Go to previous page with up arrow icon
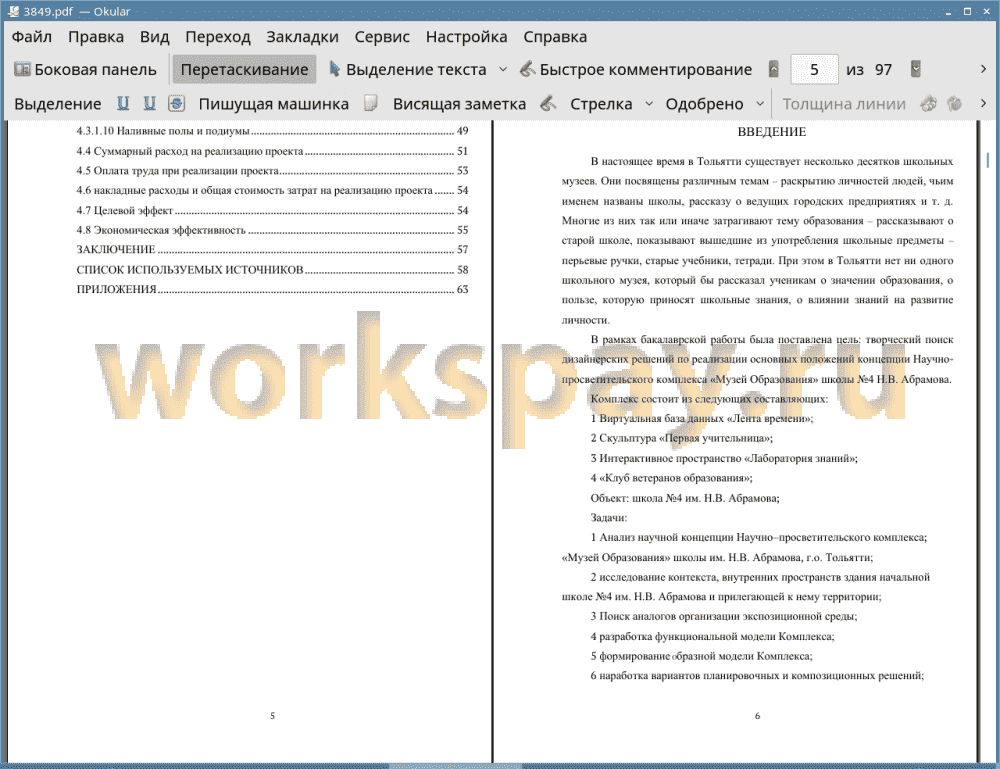Image resolution: width=1000 pixels, height=769 pixels. click(x=774, y=69)
